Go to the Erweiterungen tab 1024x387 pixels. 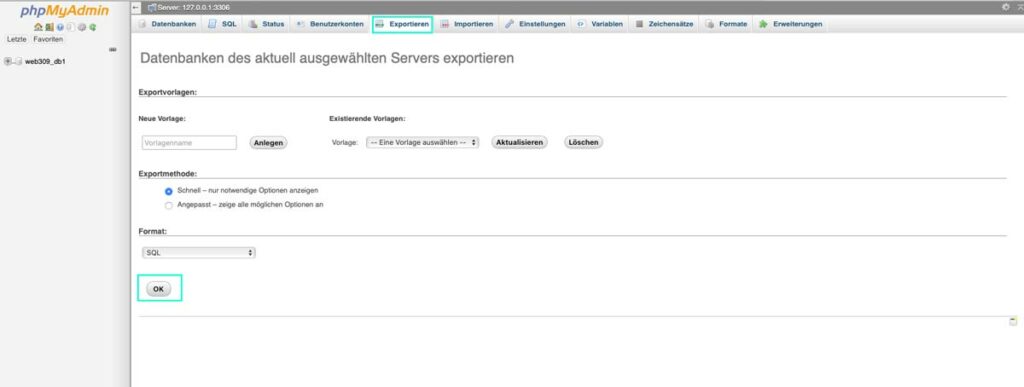[x=790, y=24]
